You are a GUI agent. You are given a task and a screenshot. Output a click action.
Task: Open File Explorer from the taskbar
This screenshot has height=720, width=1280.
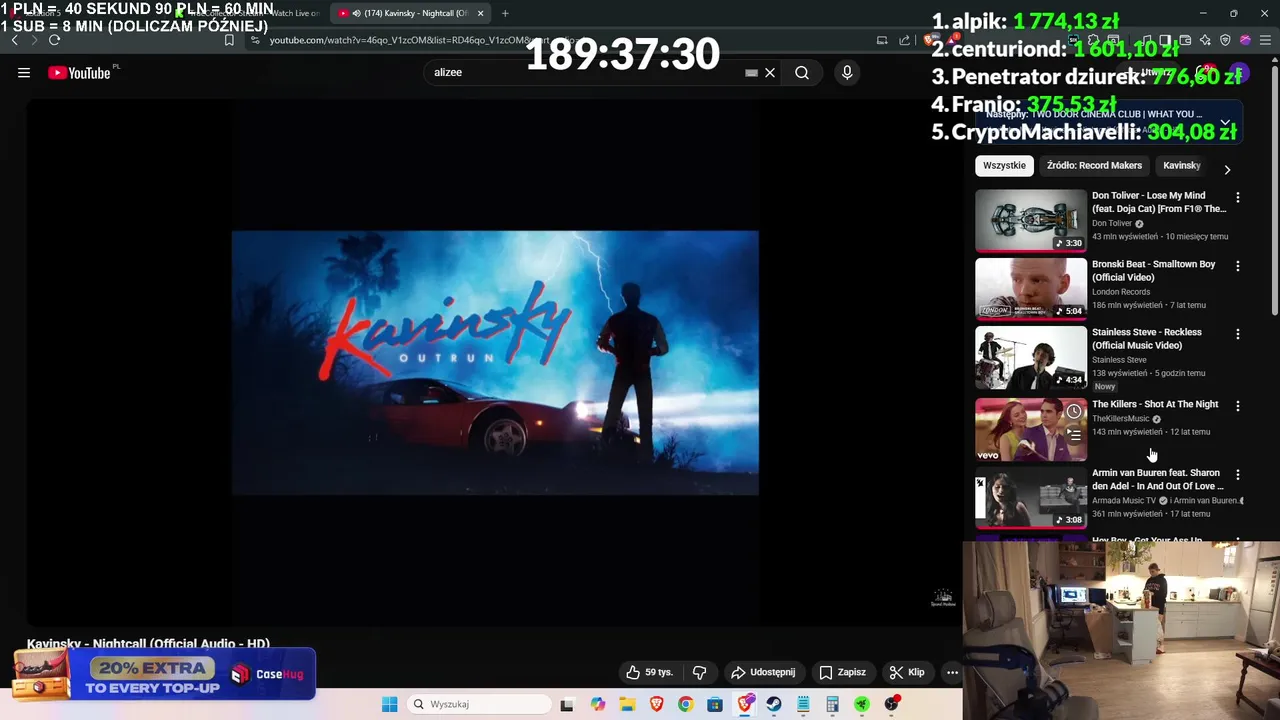(x=627, y=704)
